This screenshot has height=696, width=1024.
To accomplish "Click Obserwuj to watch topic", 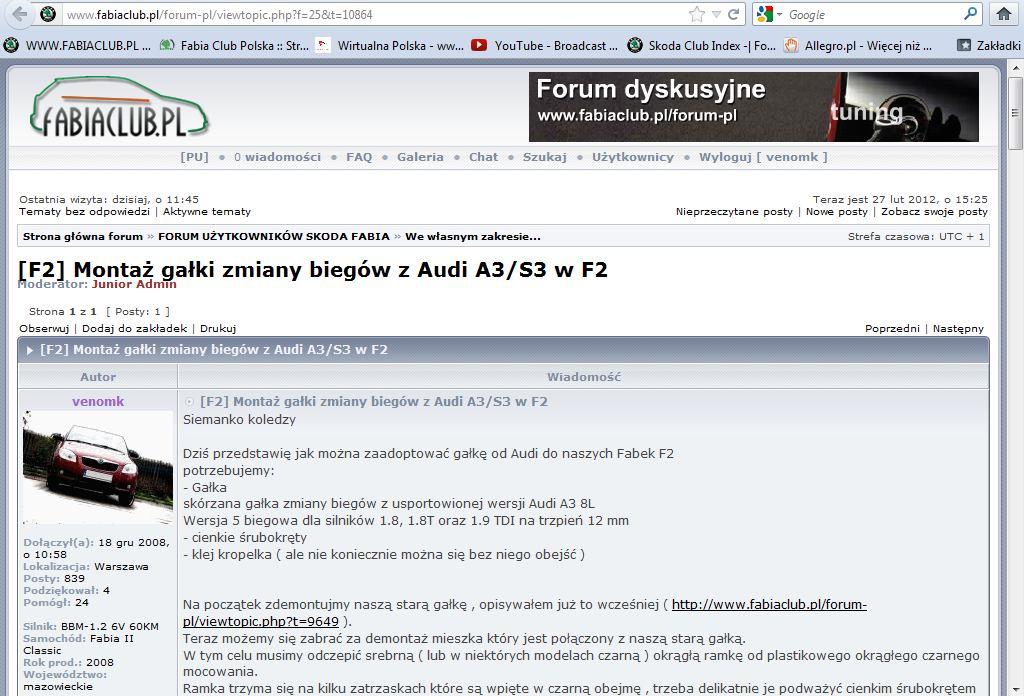I will pos(44,328).
